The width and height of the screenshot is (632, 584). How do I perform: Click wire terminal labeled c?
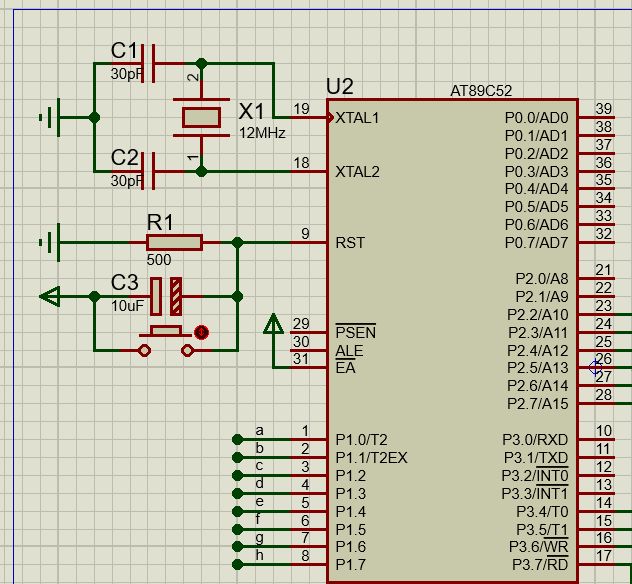pos(238,475)
